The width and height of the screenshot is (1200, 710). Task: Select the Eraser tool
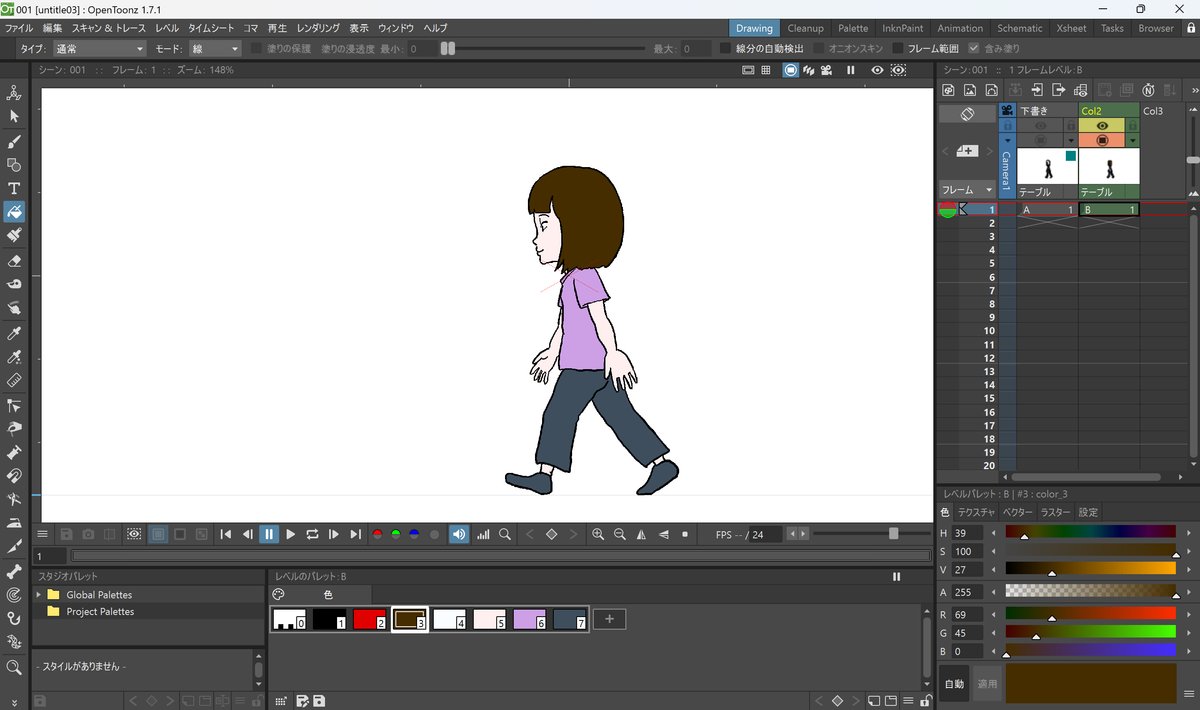pos(14,260)
